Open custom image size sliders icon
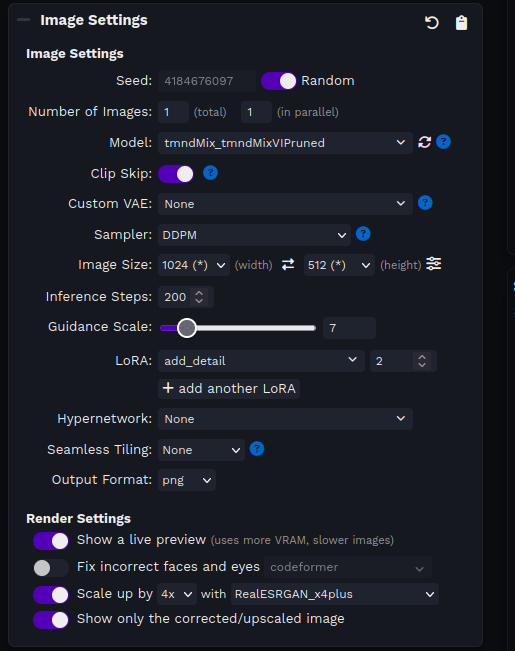Screen dimensions: 515x651 tap(434, 264)
